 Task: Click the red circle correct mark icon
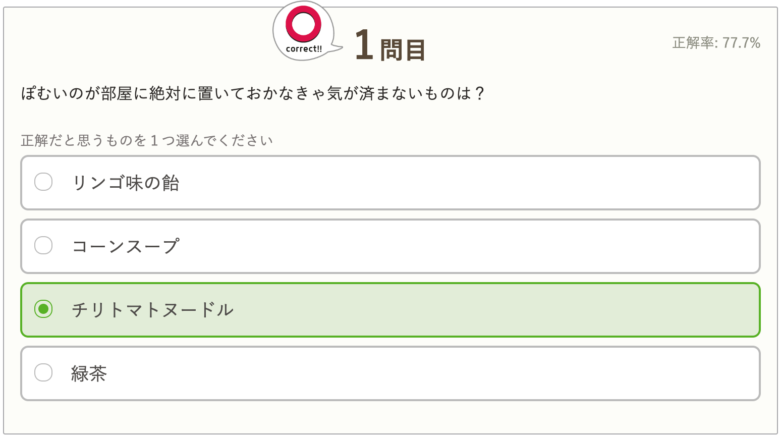point(303,23)
